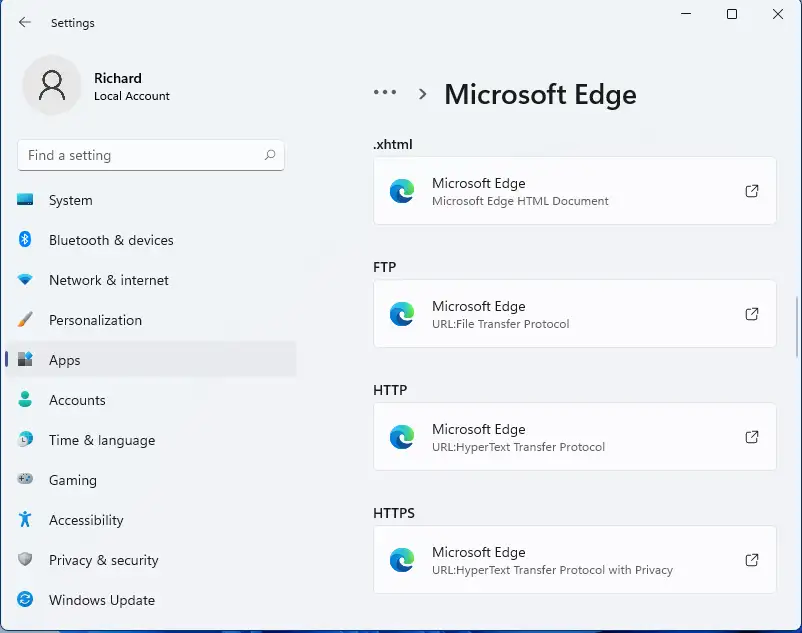Screen dimensions: 802x633
Task: Click the Privacy & security shield icon
Action: 25,559
